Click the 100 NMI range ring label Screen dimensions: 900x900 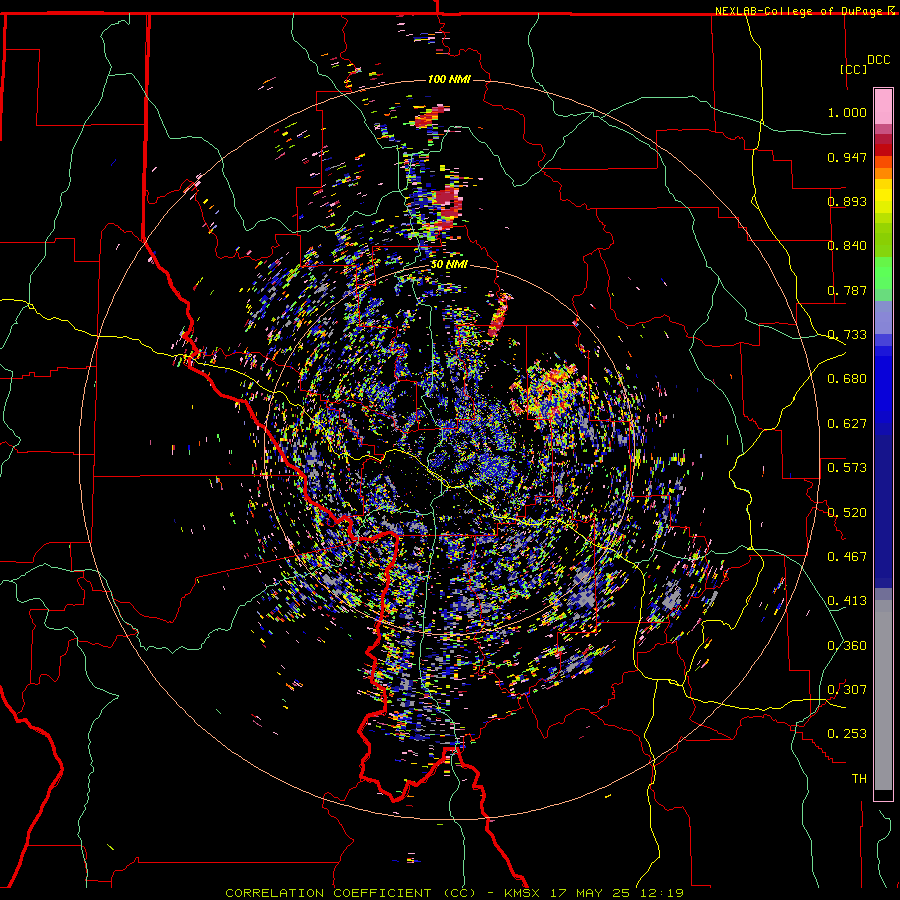point(449,79)
